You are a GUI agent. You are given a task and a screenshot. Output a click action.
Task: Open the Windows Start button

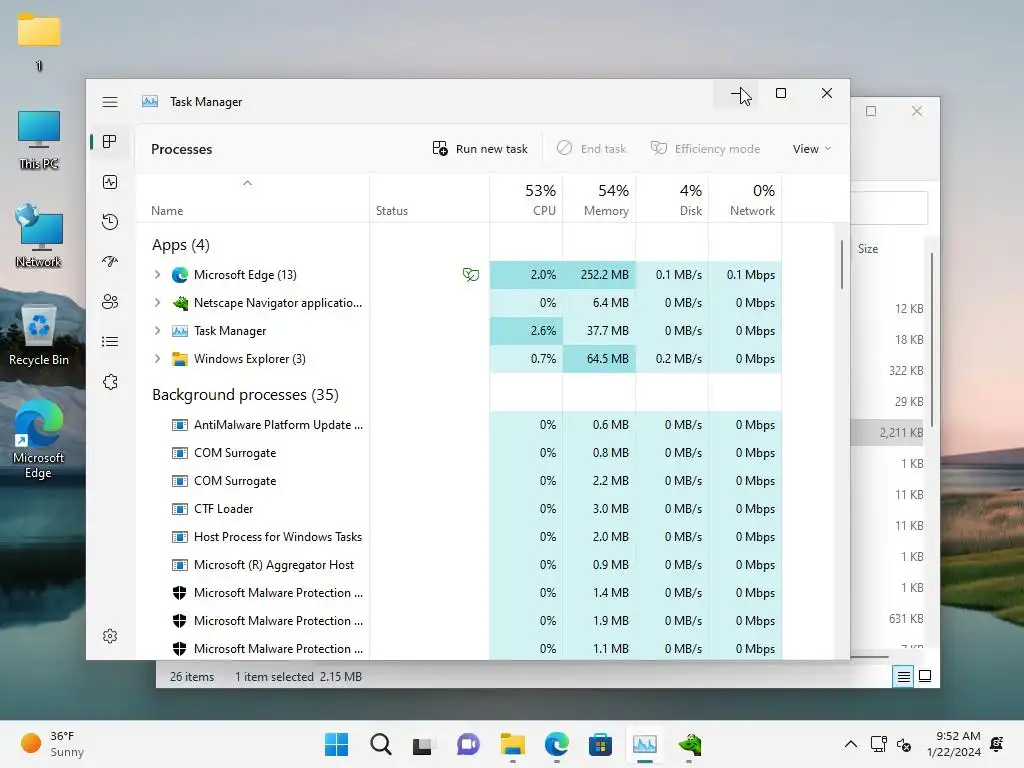(336, 744)
